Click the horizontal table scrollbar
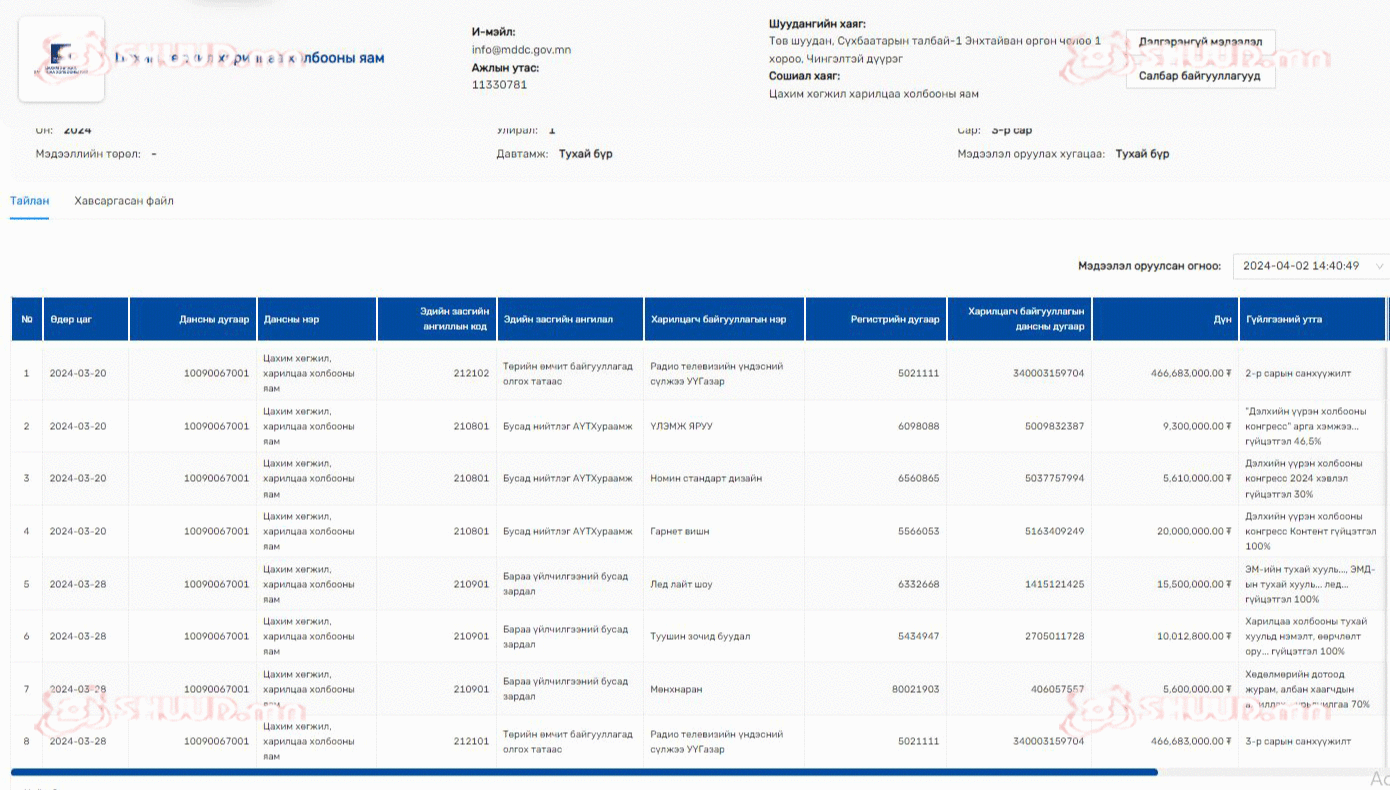 pyautogui.click(x=584, y=772)
